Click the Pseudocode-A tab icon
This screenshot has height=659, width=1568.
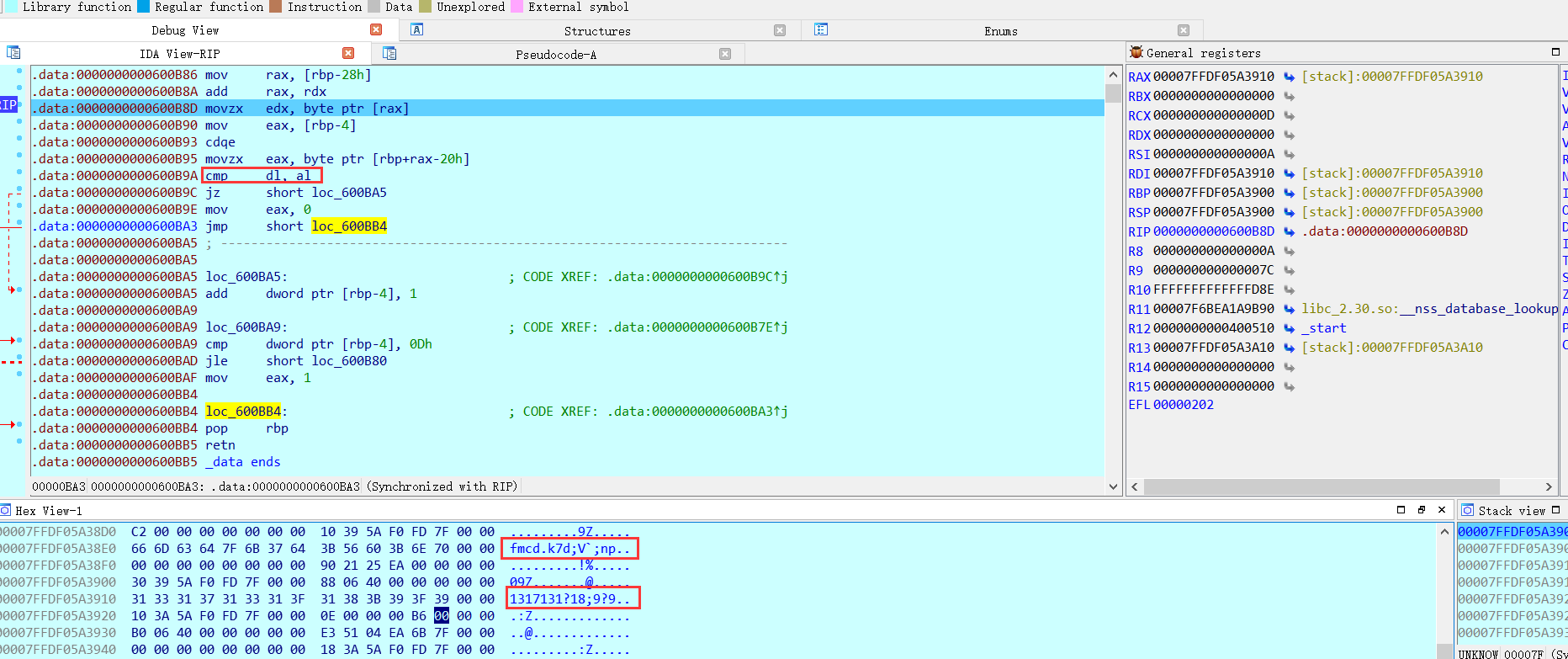(389, 54)
